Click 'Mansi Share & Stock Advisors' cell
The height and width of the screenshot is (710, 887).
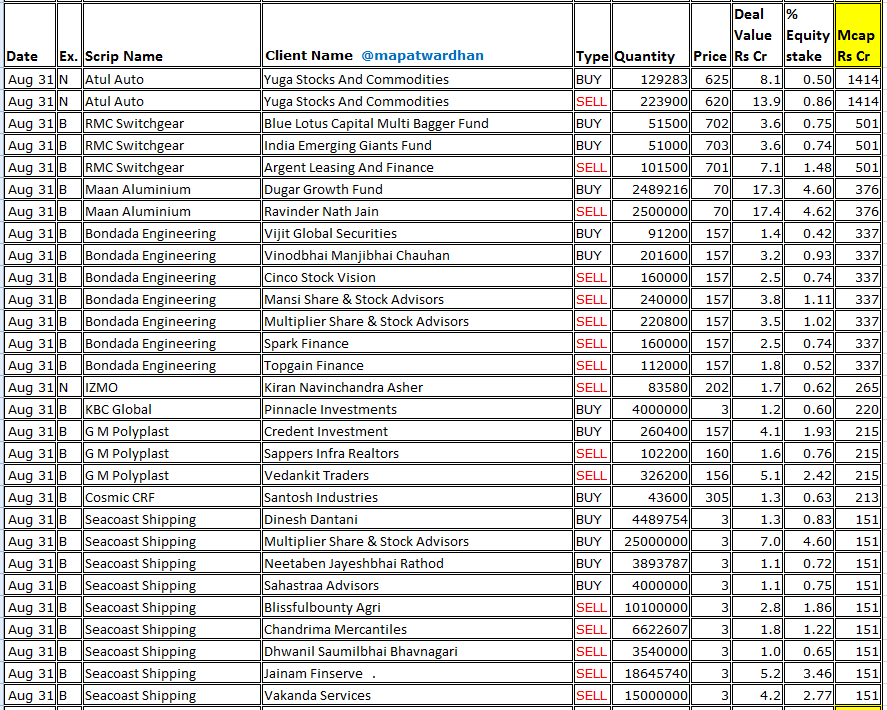pyautogui.click(x=417, y=299)
